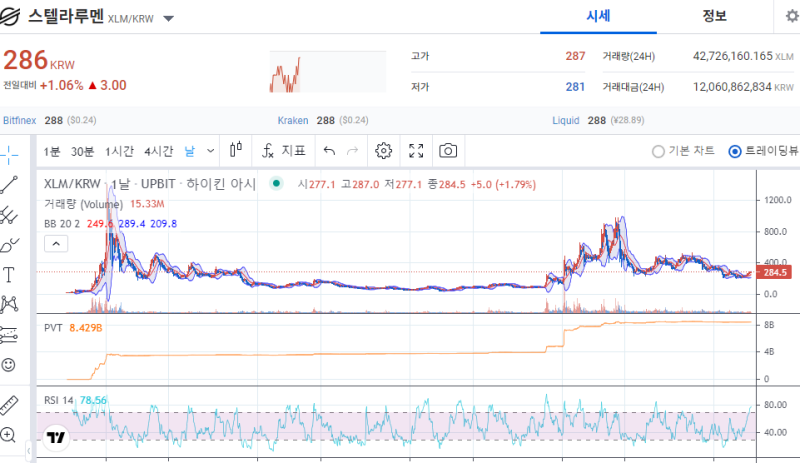Viewport: 800px width, 463px height.
Task: Open the candlestick chart type selector
Action: (236, 150)
